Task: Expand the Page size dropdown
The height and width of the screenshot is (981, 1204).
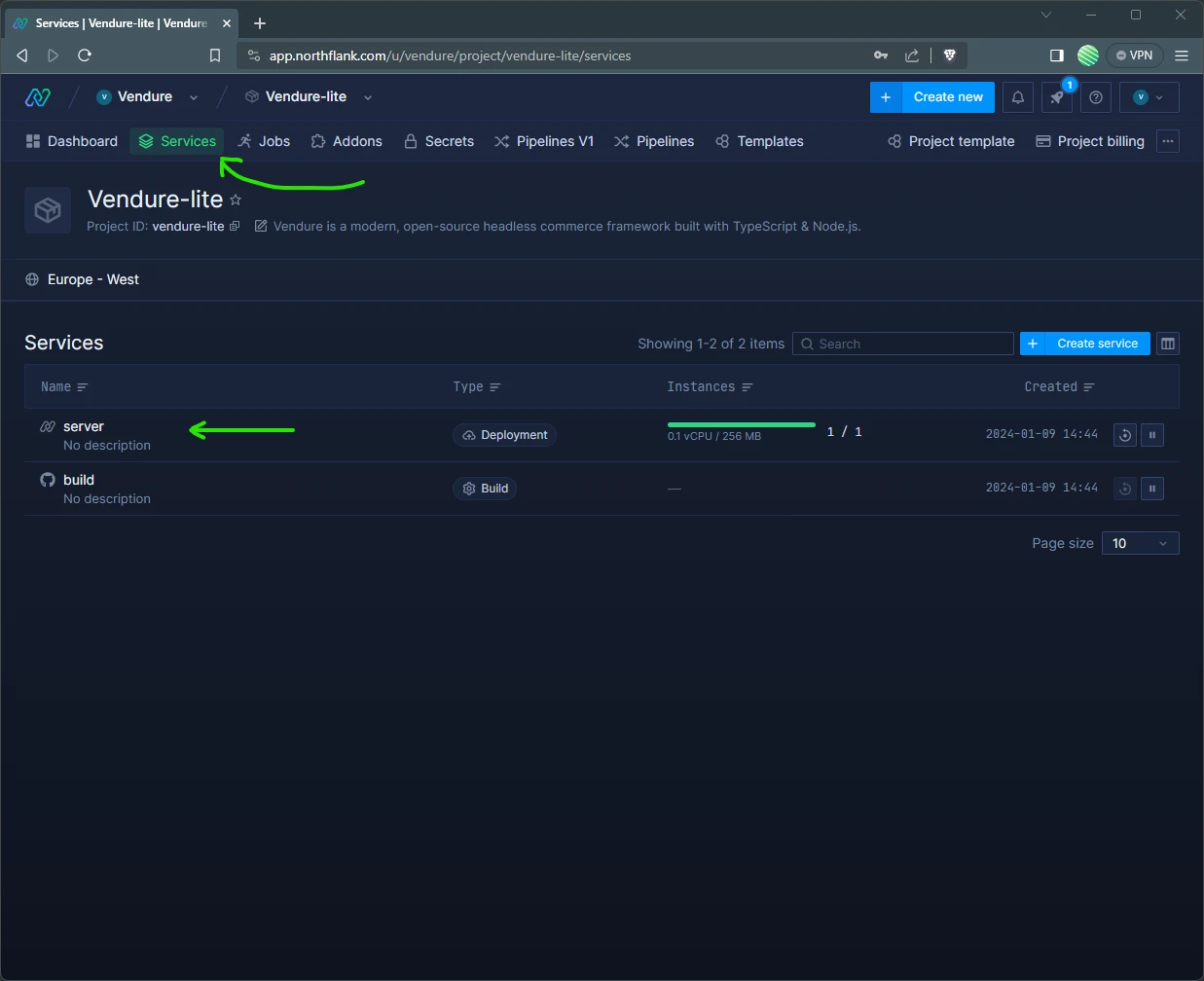Action: pyautogui.click(x=1140, y=543)
